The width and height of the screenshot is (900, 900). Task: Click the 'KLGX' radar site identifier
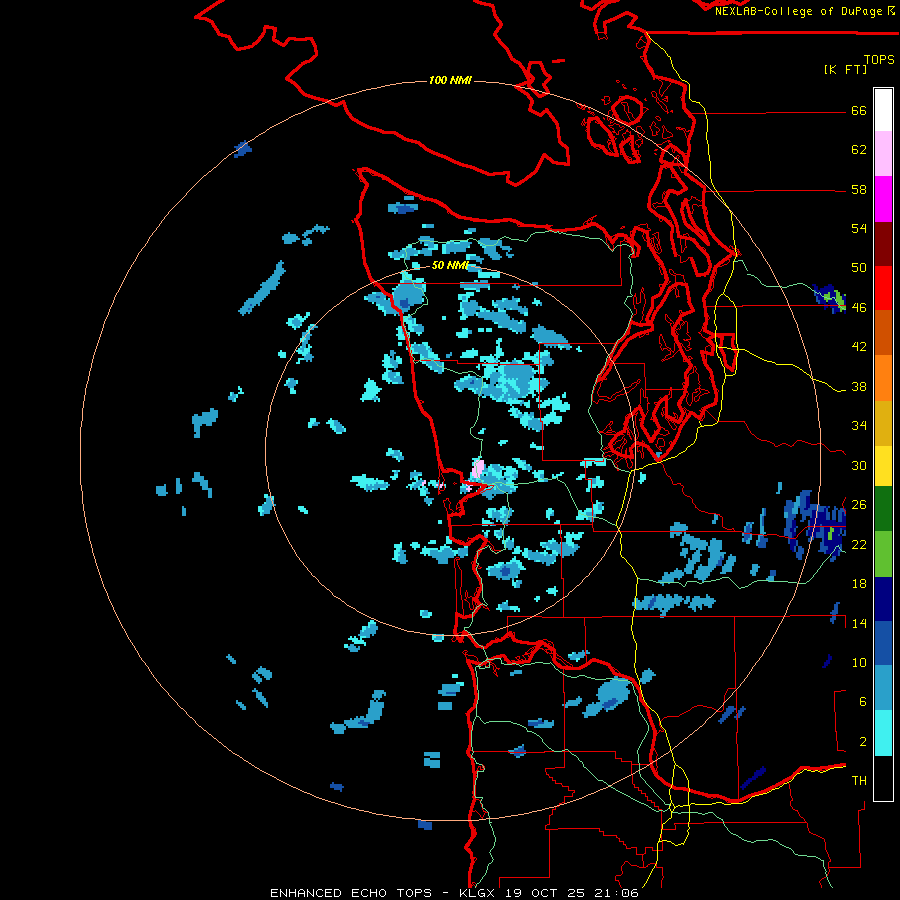point(479,893)
